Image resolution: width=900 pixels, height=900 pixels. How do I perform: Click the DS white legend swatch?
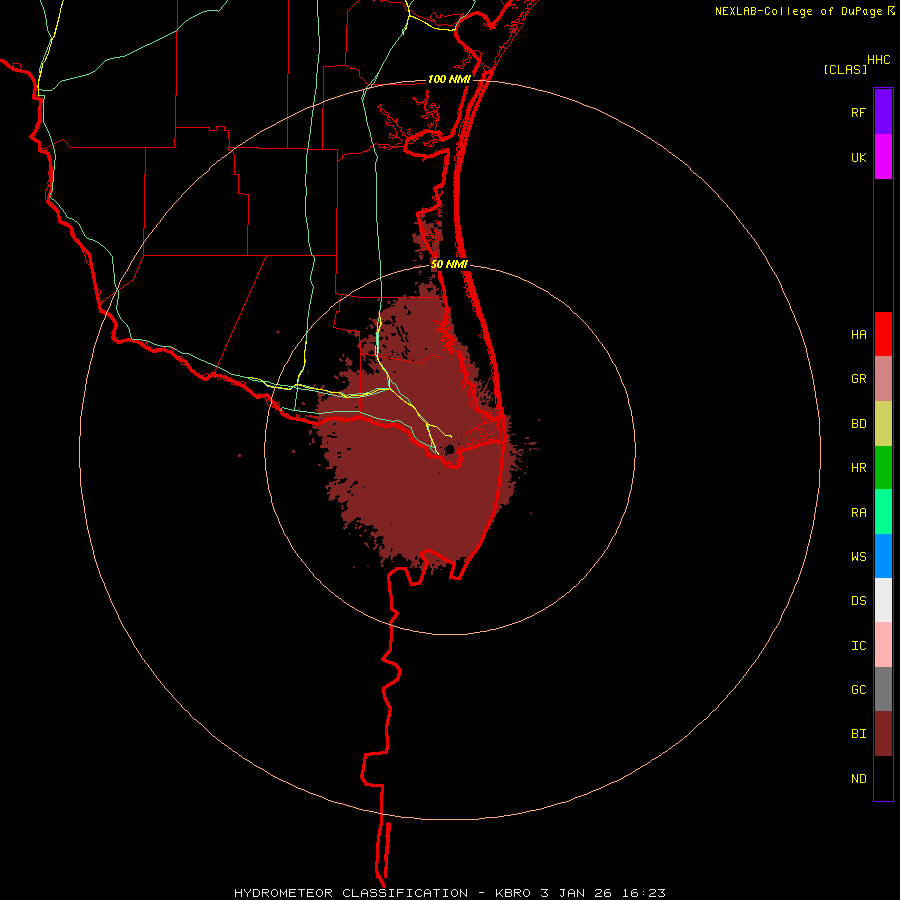(x=883, y=600)
